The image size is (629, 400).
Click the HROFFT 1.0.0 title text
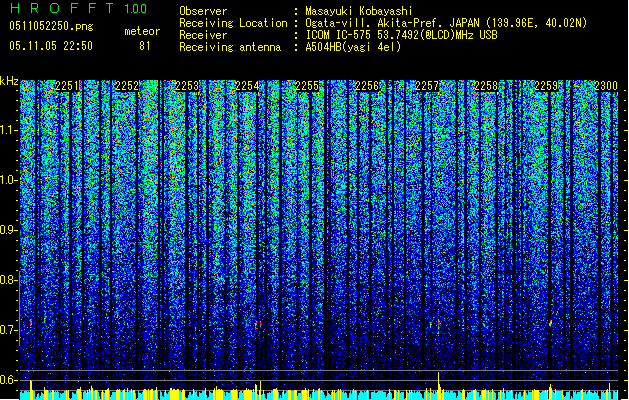pyautogui.click(x=79, y=8)
